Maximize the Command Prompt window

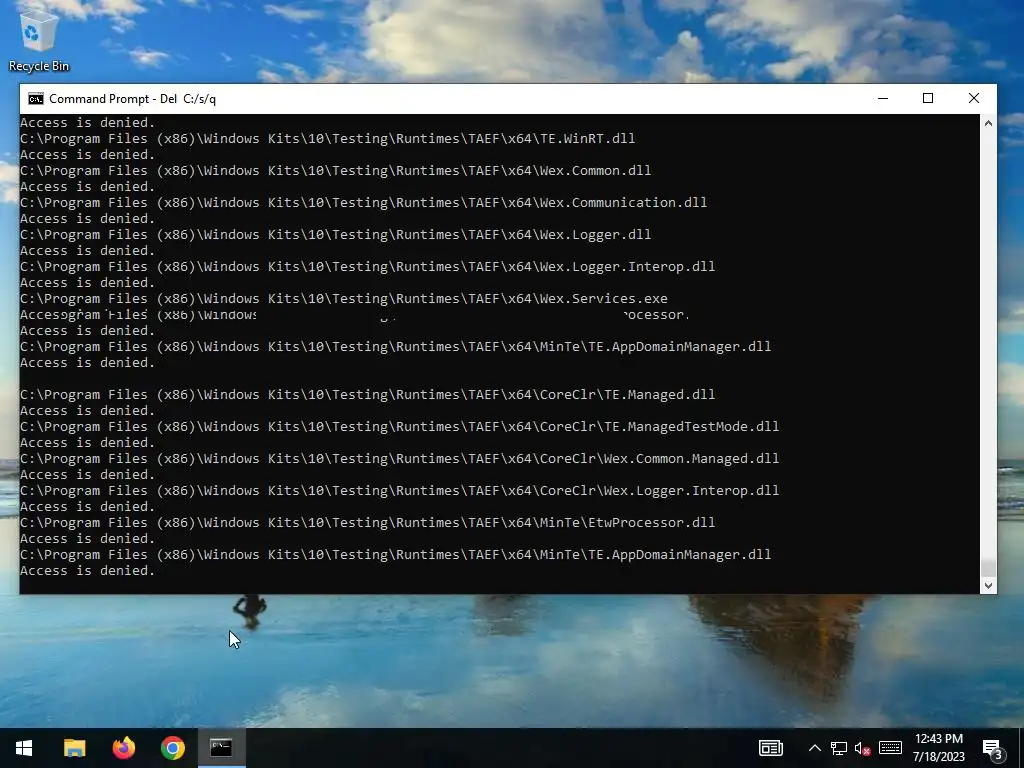pyautogui.click(x=928, y=99)
